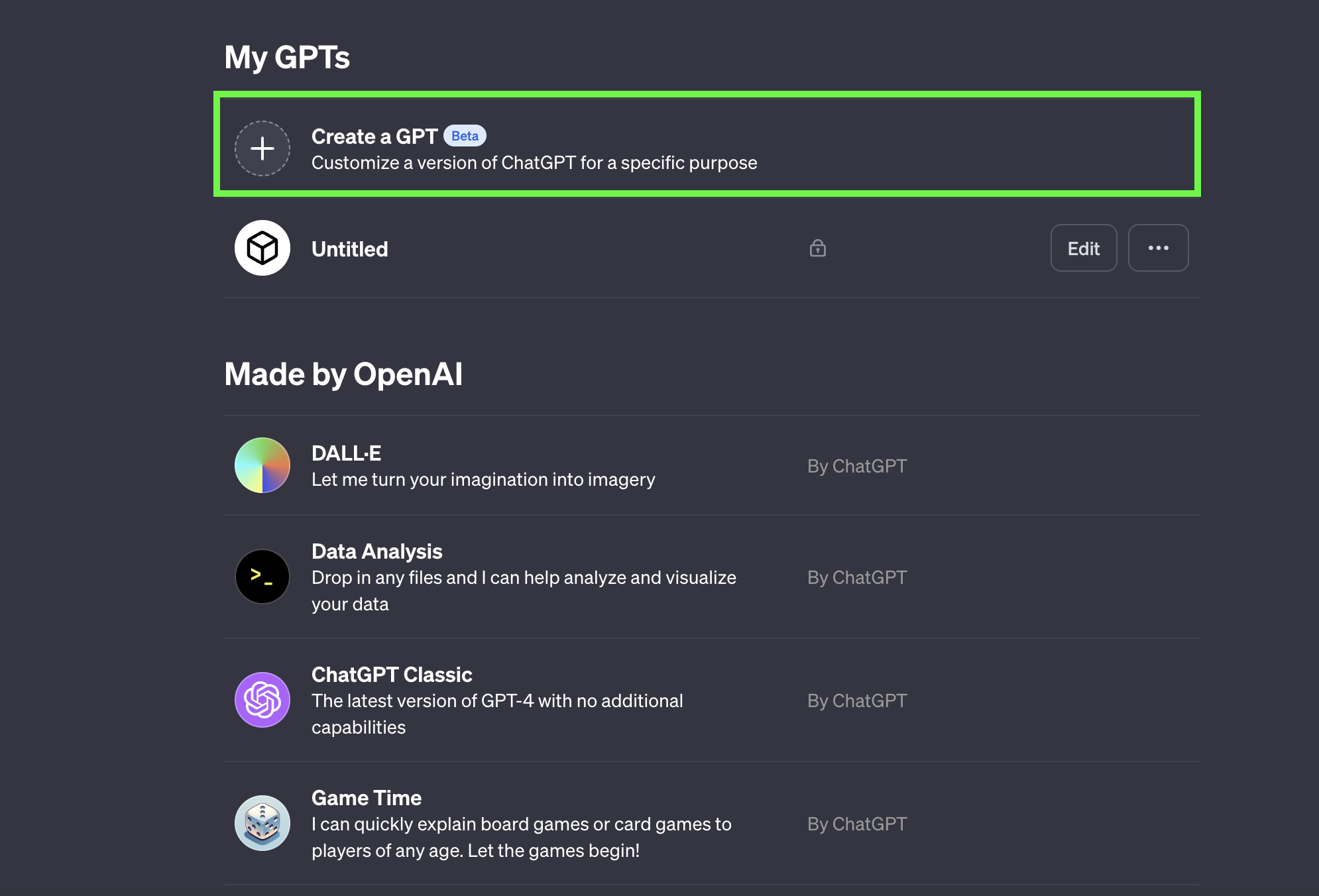Click the Untitled GPT cube icon

click(262, 248)
